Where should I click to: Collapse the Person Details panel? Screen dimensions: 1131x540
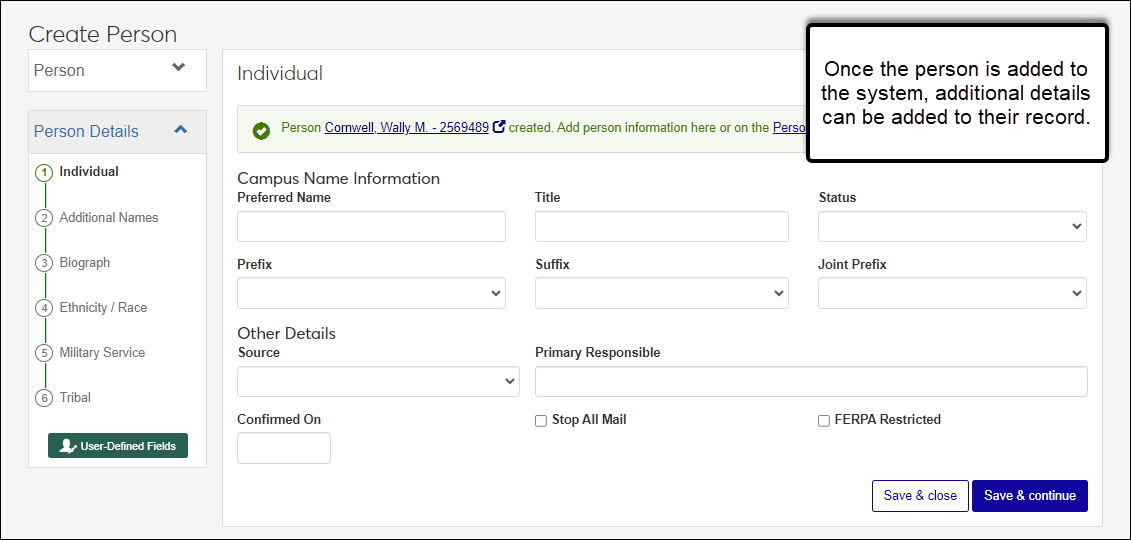[180, 130]
